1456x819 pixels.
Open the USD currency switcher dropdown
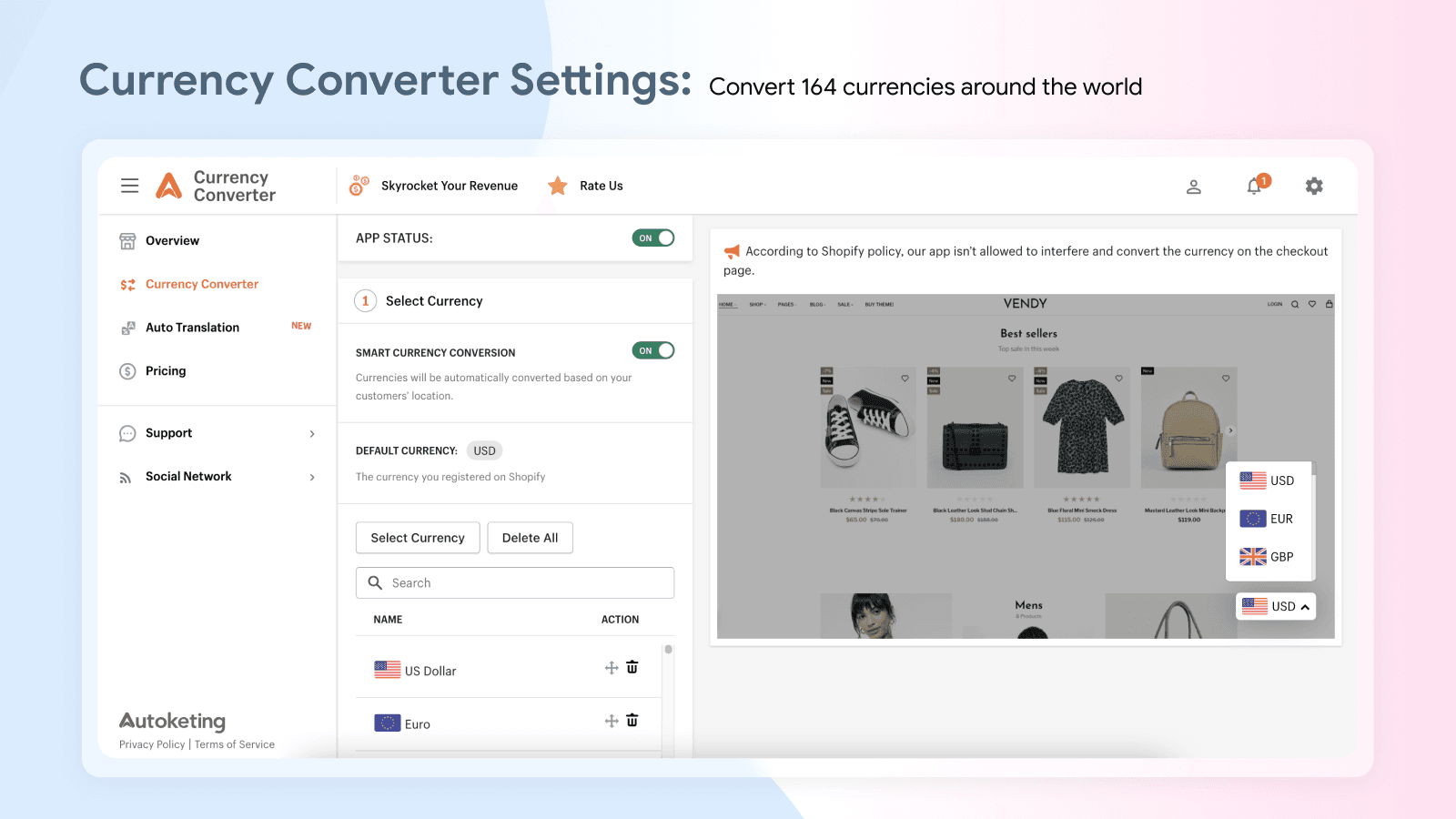[1276, 606]
